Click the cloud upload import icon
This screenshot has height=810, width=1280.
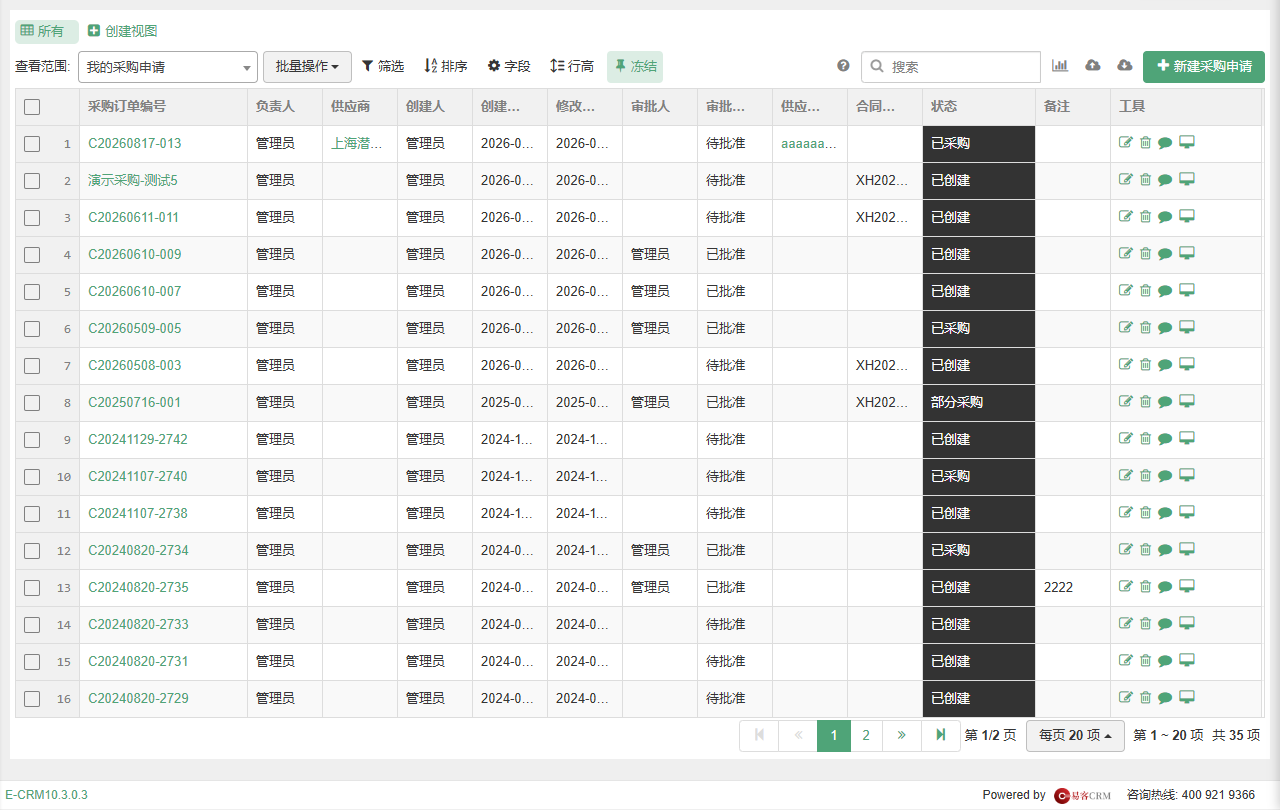click(x=1093, y=66)
